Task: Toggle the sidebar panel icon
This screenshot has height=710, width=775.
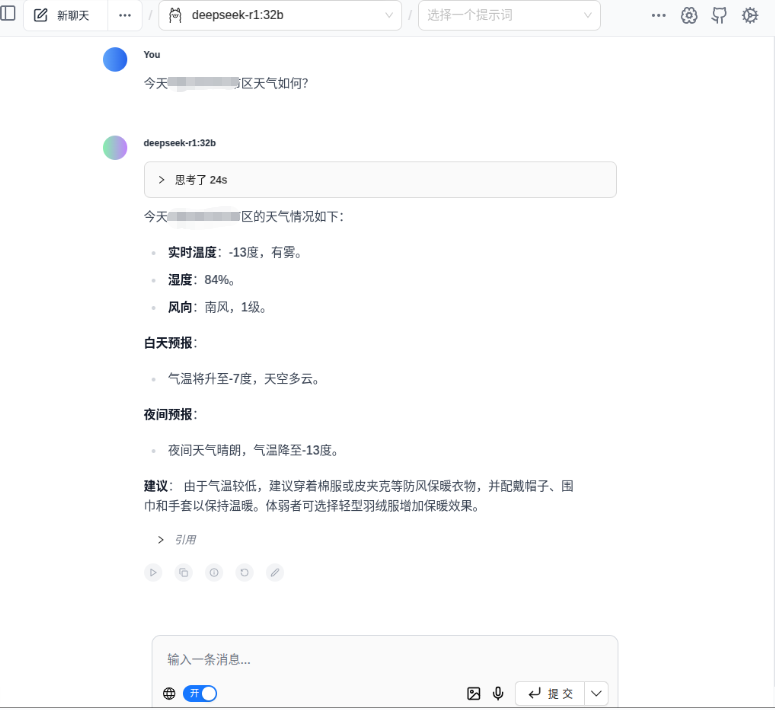Action: point(7,13)
